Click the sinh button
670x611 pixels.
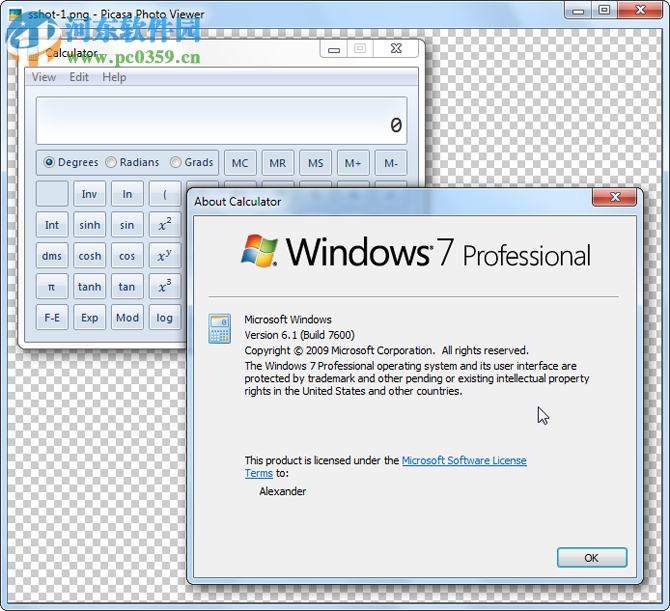89,225
